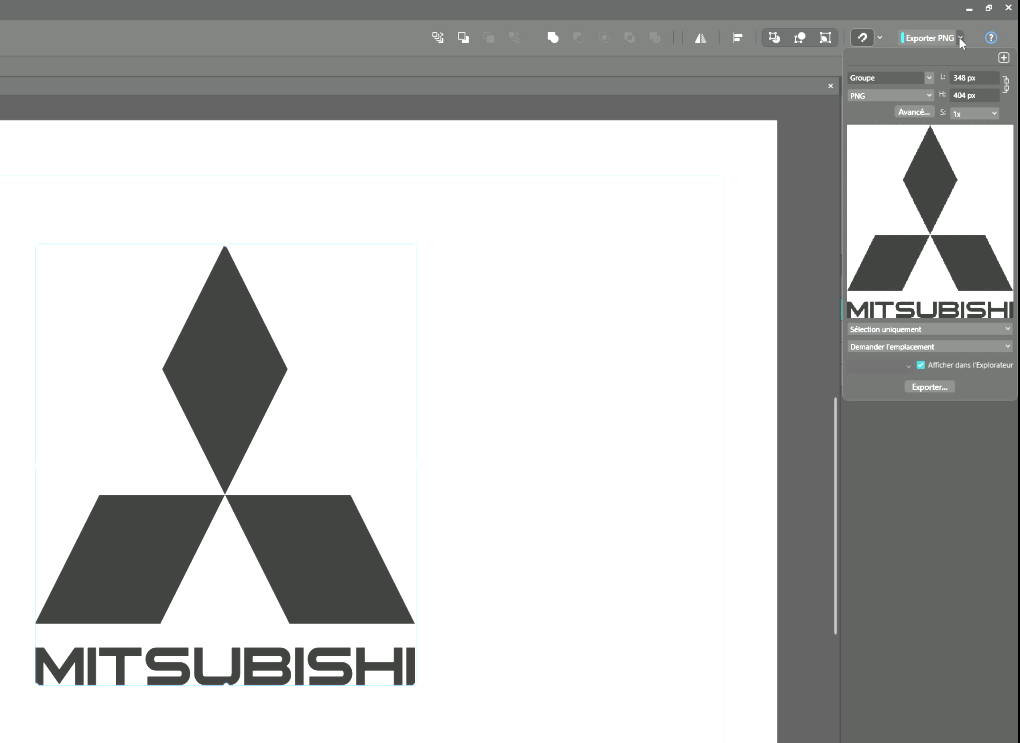Expand the Sélection uniquement dropdown
The height and width of the screenshot is (743, 1020).
929,329
